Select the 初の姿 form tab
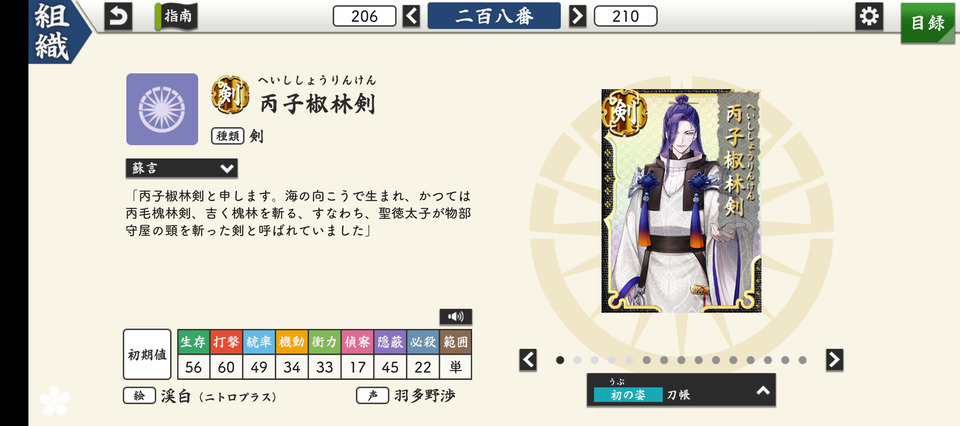Viewport: 960px width, 426px height. [628, 395]
